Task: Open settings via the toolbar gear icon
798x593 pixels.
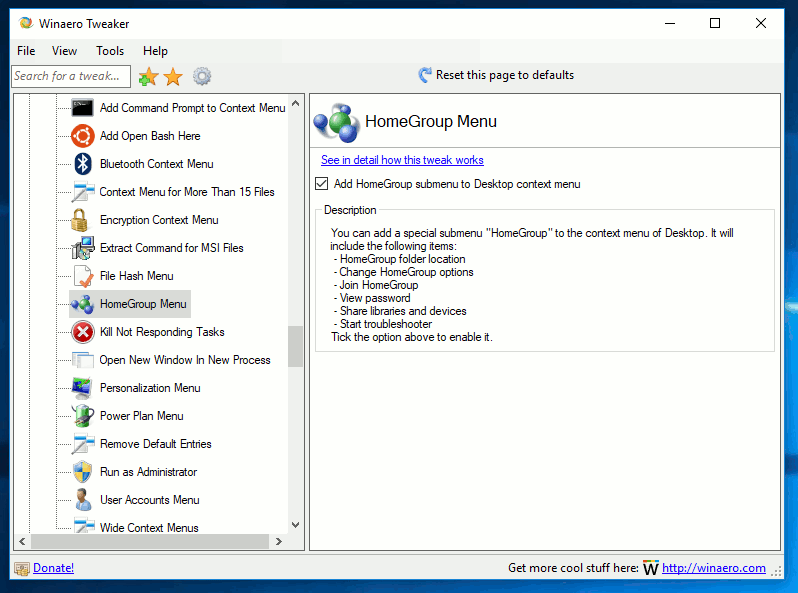Action: tap(202, 76)
